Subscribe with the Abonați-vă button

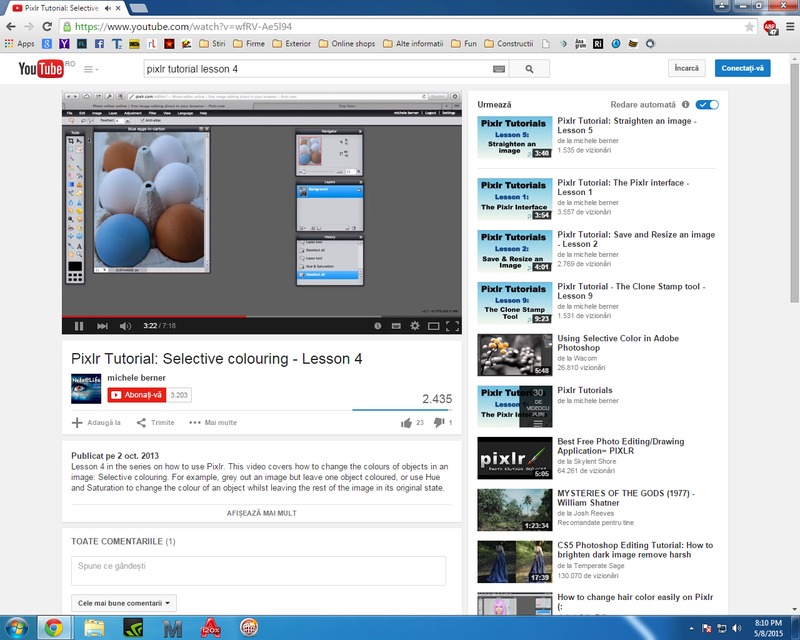[x=137, y=395]
